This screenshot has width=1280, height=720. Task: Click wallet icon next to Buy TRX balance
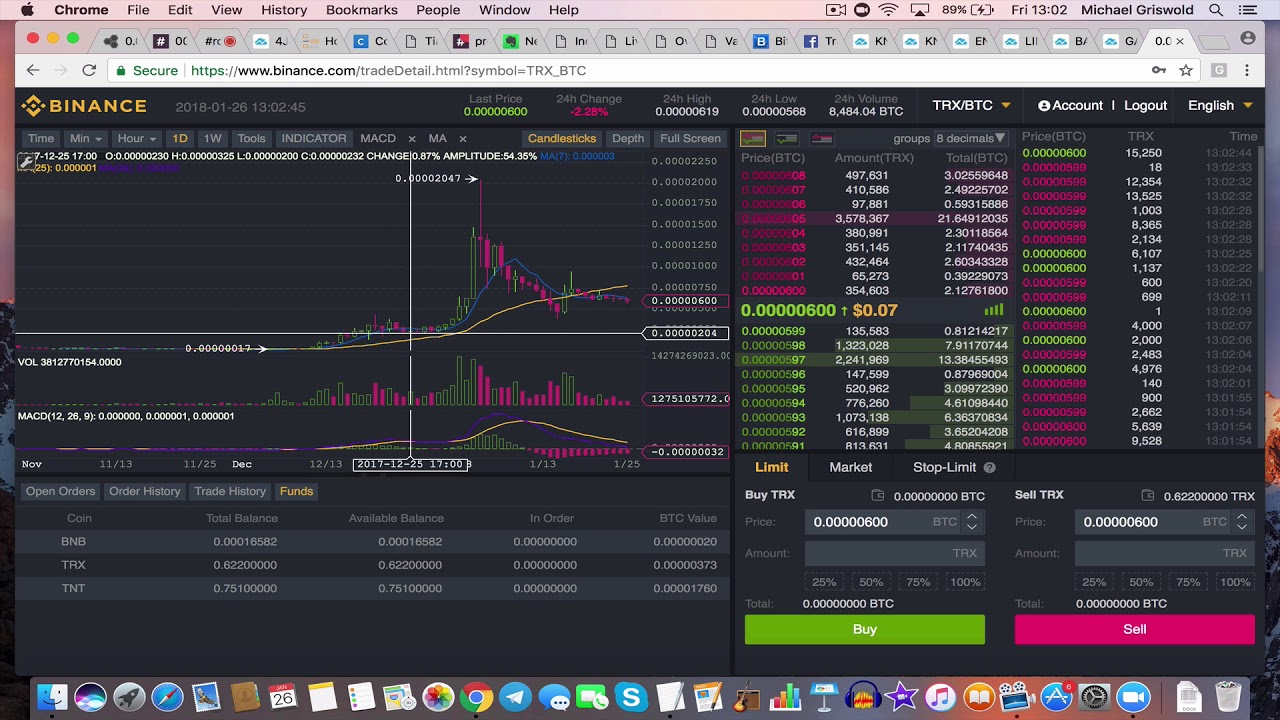pos(878,496)
